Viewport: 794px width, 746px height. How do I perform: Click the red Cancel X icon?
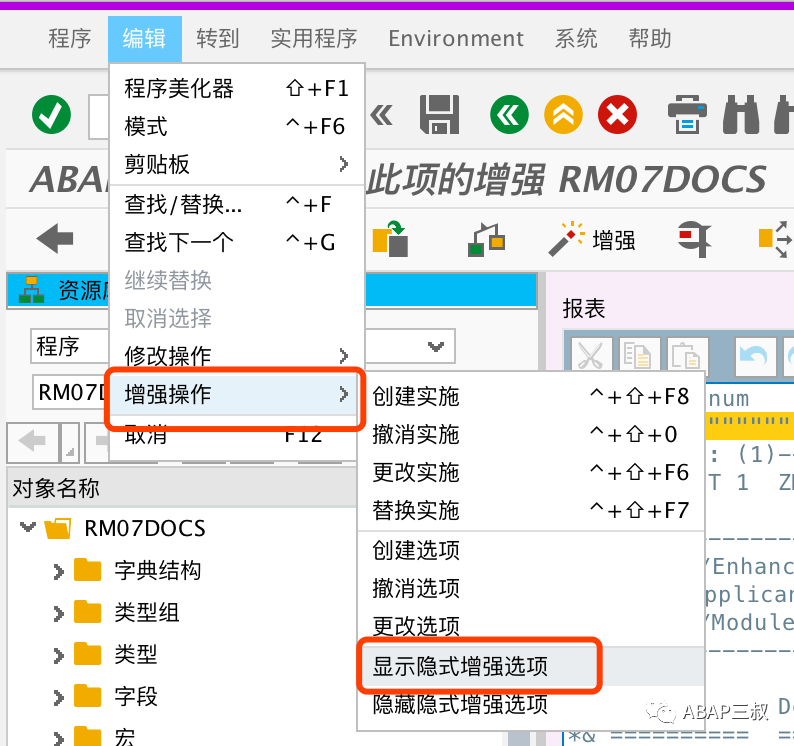pyautogui.click(x=617, y=114)
